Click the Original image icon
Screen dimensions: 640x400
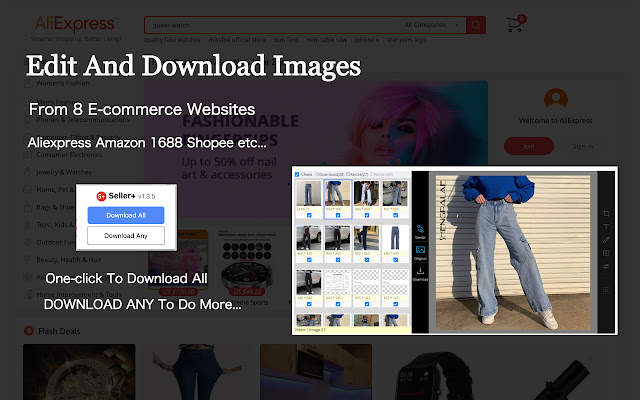[x=421, y=250]
